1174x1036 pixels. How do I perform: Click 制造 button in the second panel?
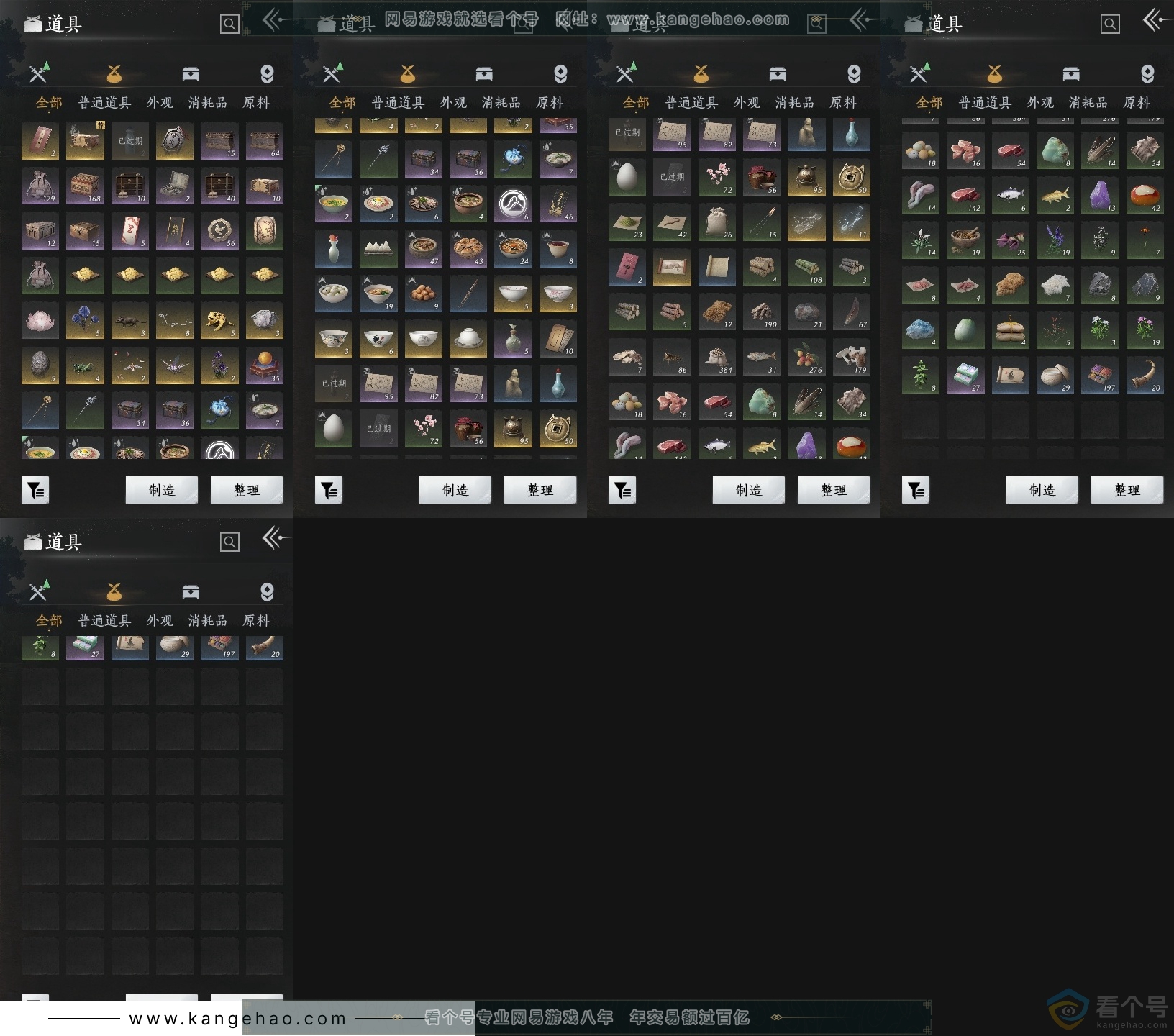(455, 490)
